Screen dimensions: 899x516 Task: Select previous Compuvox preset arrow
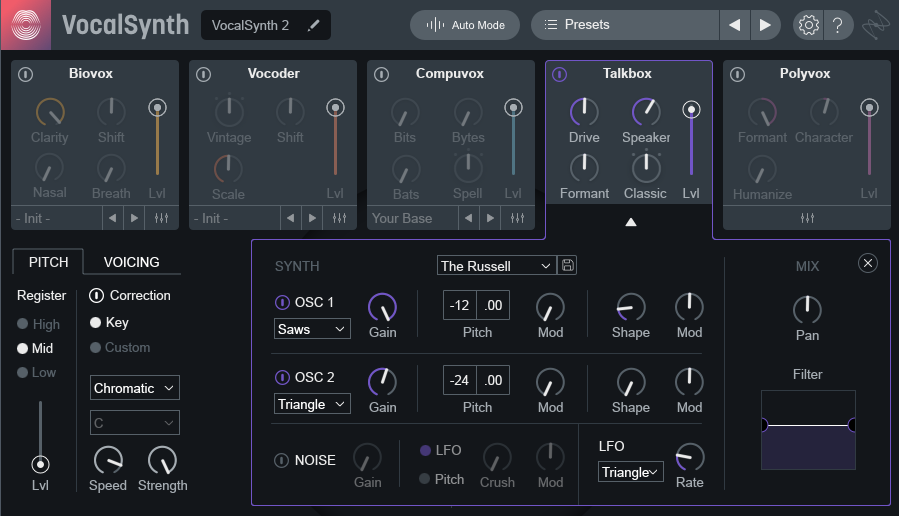pos(468,218)
